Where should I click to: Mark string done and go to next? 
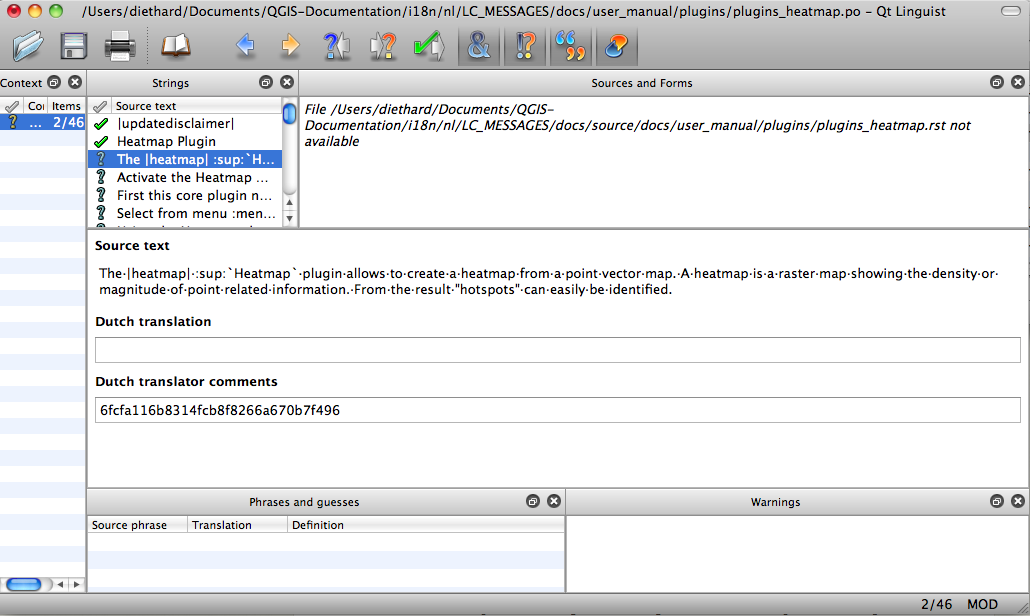pos(430,45)
